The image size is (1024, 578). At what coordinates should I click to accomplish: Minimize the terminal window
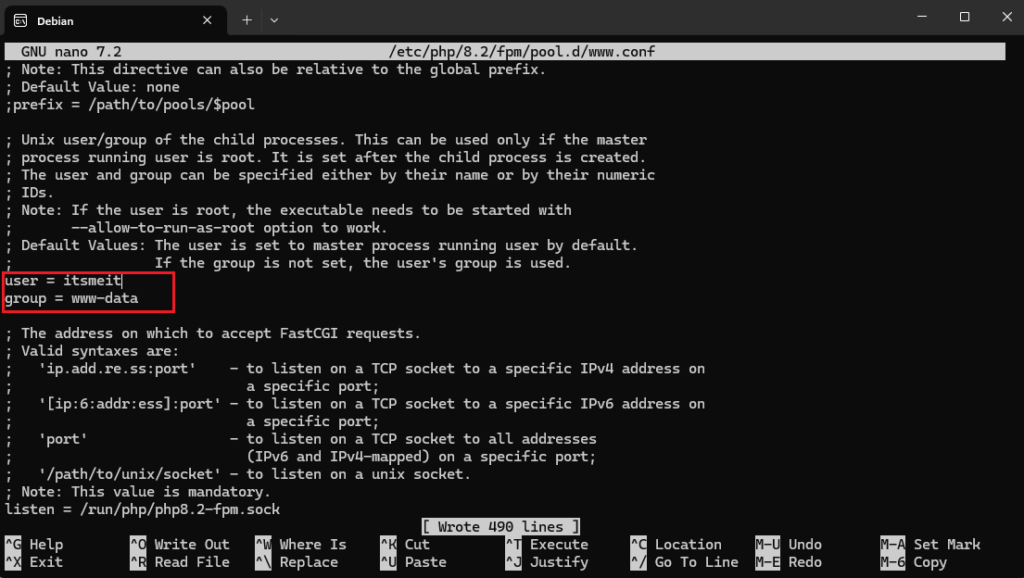[x=918, y=17]
